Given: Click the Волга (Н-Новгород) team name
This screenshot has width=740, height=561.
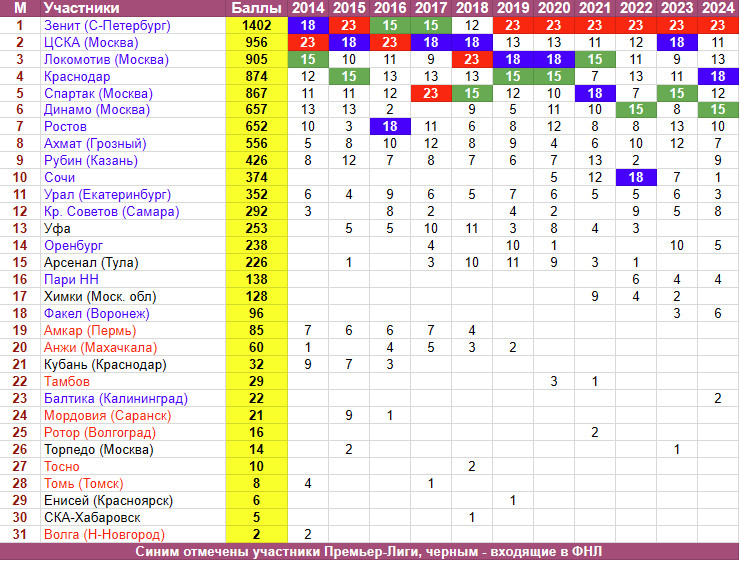Looking at the screenshot, I should click(x=104, y=534).
